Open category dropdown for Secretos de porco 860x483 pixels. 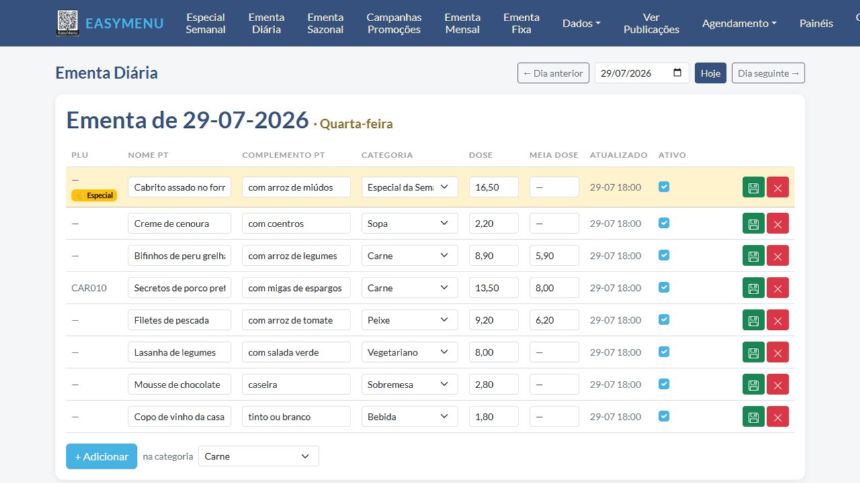click(409, 288)
